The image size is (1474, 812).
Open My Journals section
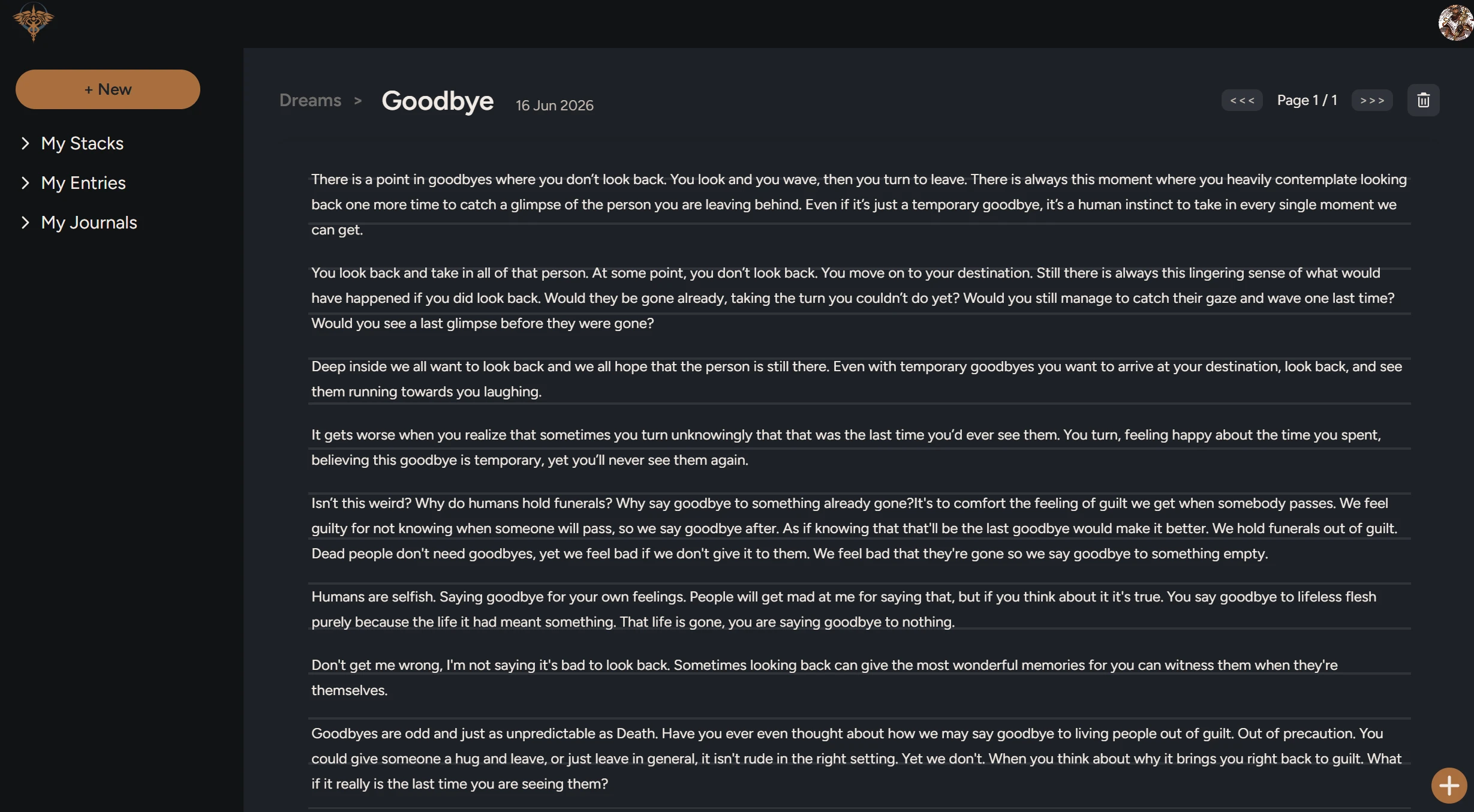(x=89, y=222)
